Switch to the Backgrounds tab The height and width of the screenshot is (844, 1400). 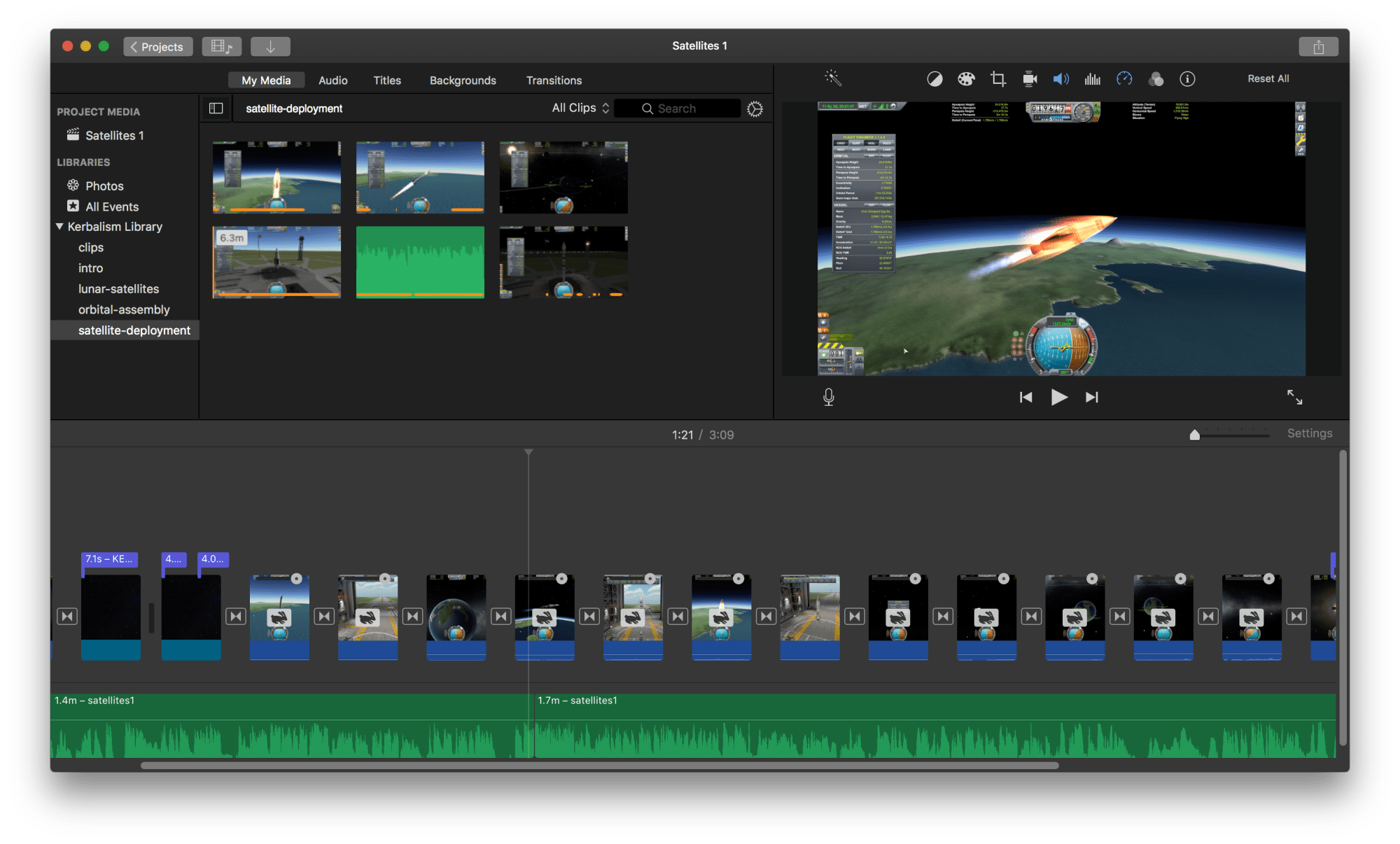[463, 80]
